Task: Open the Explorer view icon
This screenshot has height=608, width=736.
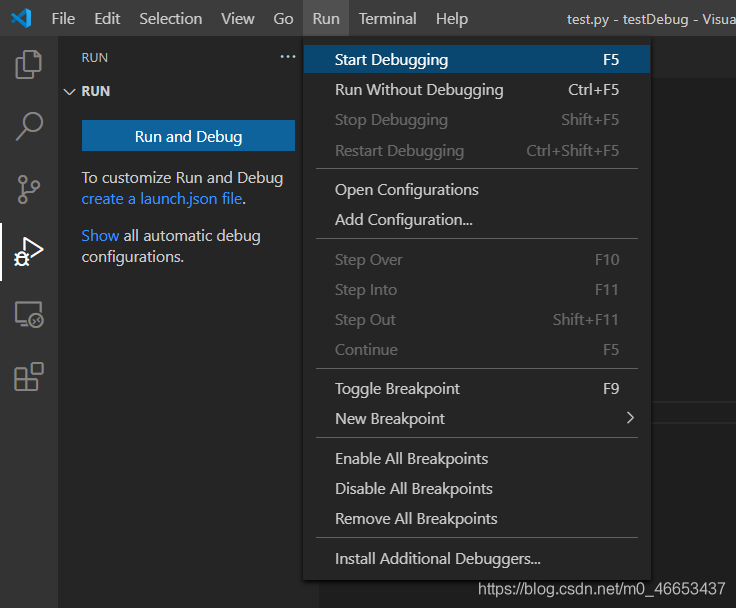Action: (28, 66)
